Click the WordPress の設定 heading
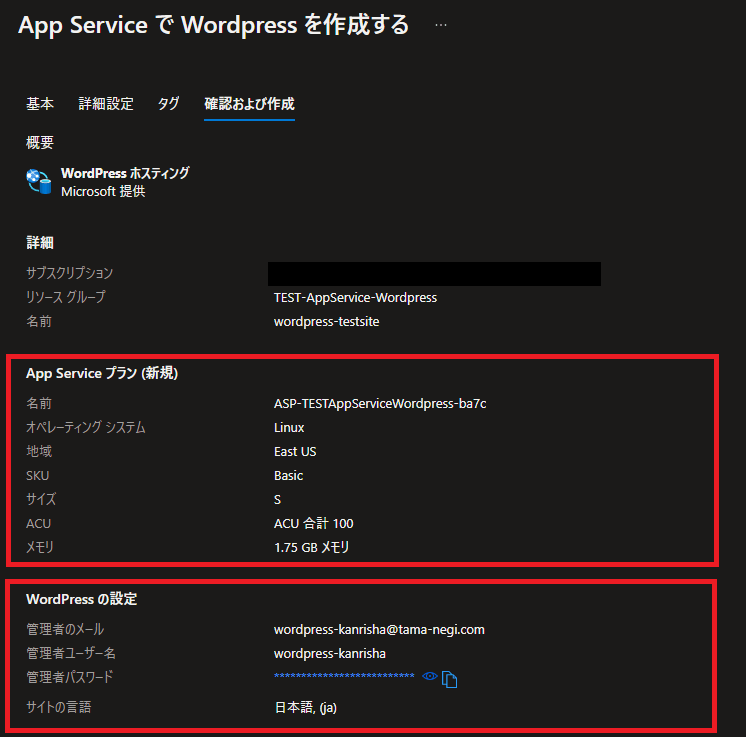Screen dimensions: 746x737 [x=81, y=599]
